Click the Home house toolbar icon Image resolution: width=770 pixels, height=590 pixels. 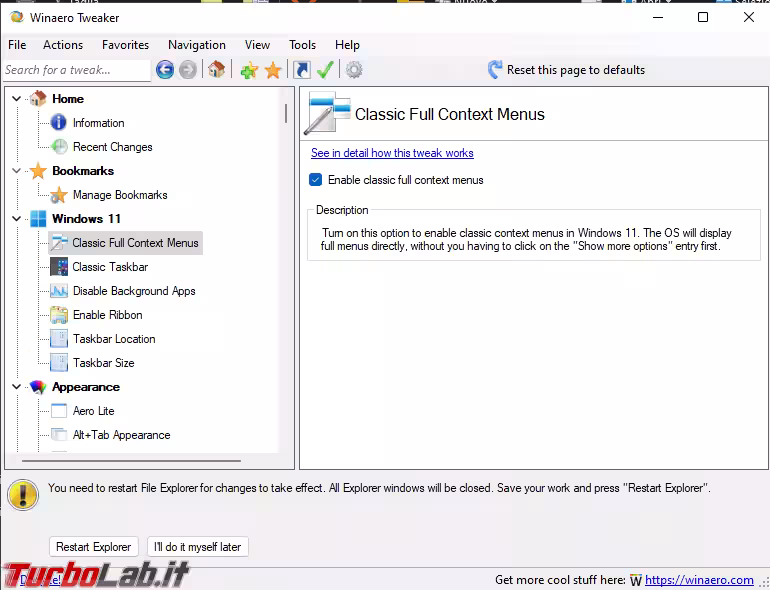point(216,70)
